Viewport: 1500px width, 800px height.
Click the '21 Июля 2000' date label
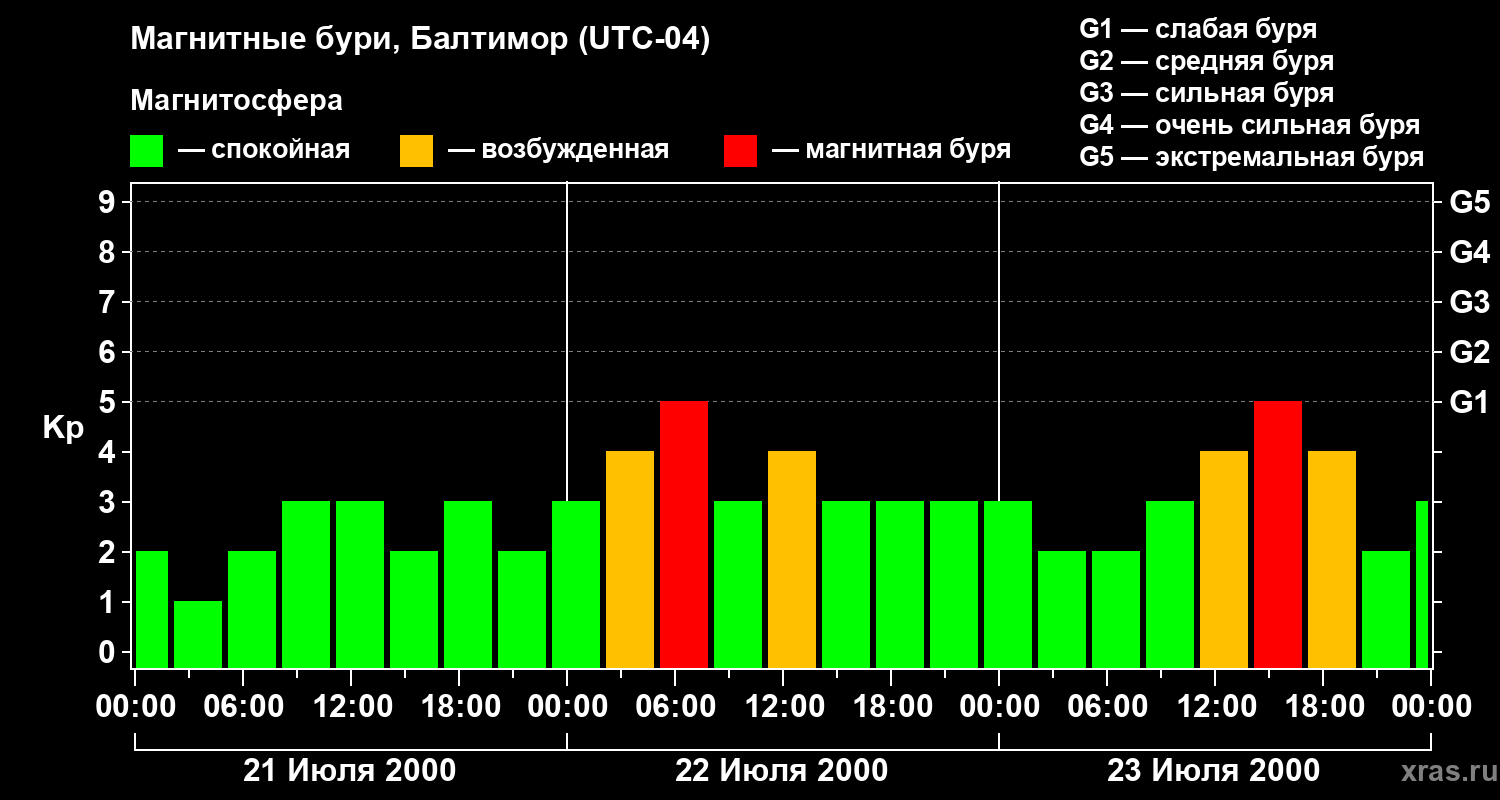350,771
